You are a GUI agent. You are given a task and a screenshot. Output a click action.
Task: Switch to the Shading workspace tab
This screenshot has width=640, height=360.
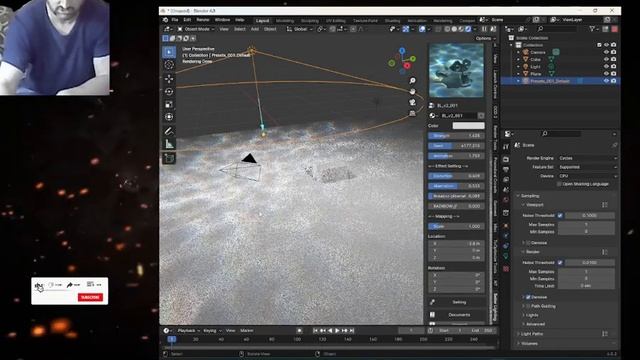392,20
